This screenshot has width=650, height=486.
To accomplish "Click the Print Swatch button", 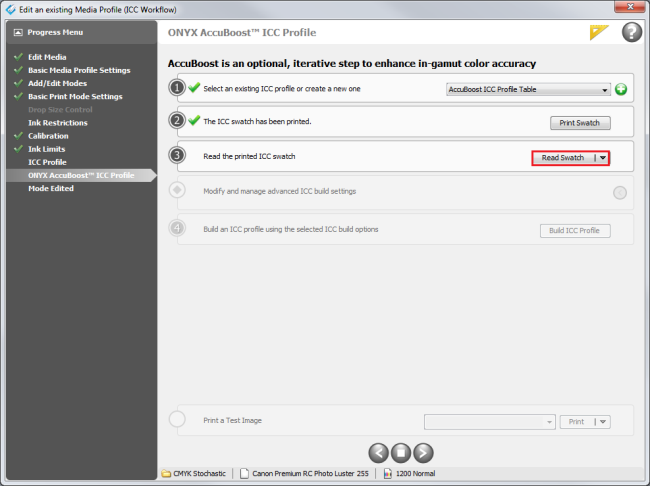I will tap(579, 123).
